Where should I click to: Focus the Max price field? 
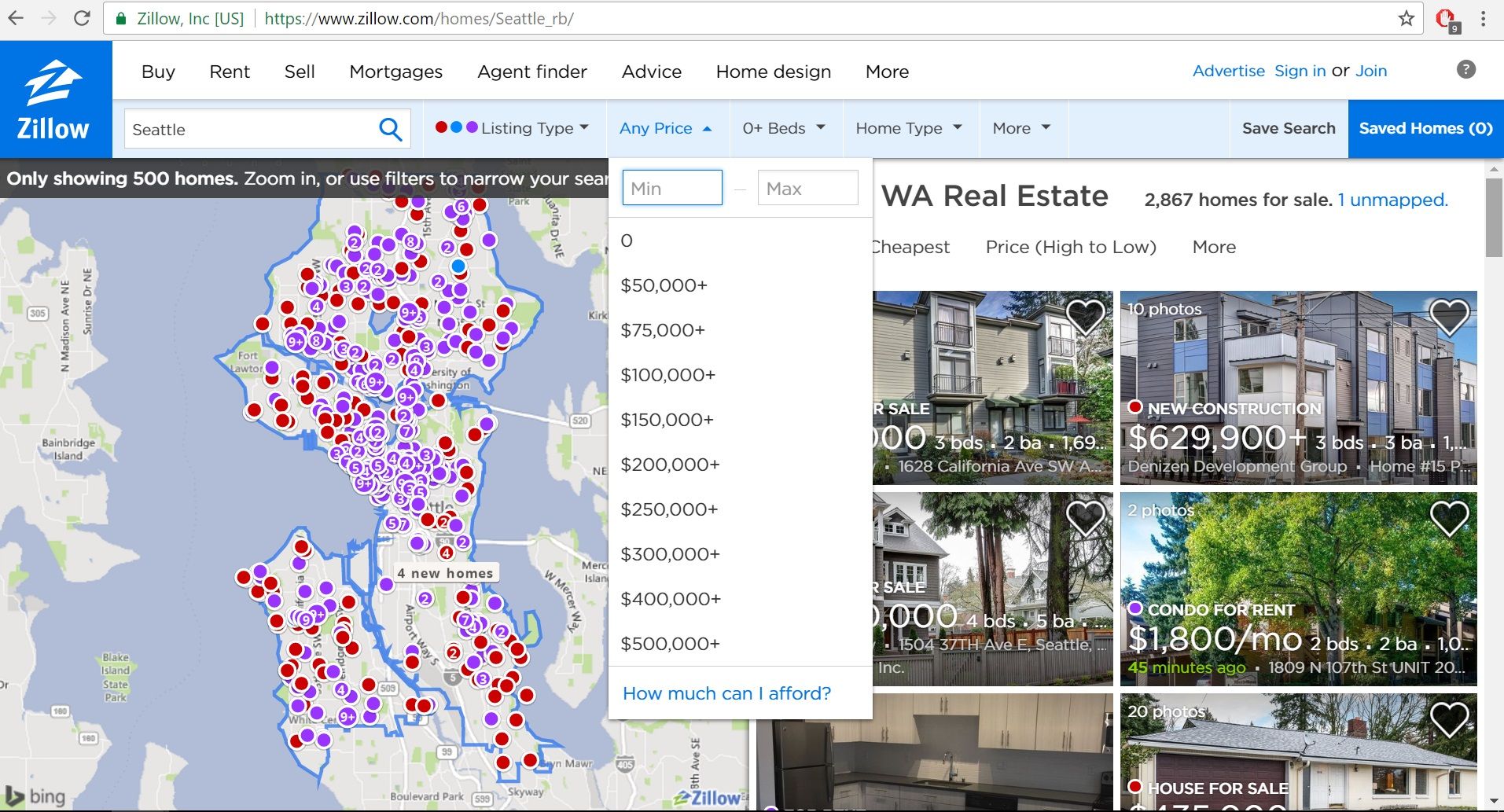[x=807, y=188]
